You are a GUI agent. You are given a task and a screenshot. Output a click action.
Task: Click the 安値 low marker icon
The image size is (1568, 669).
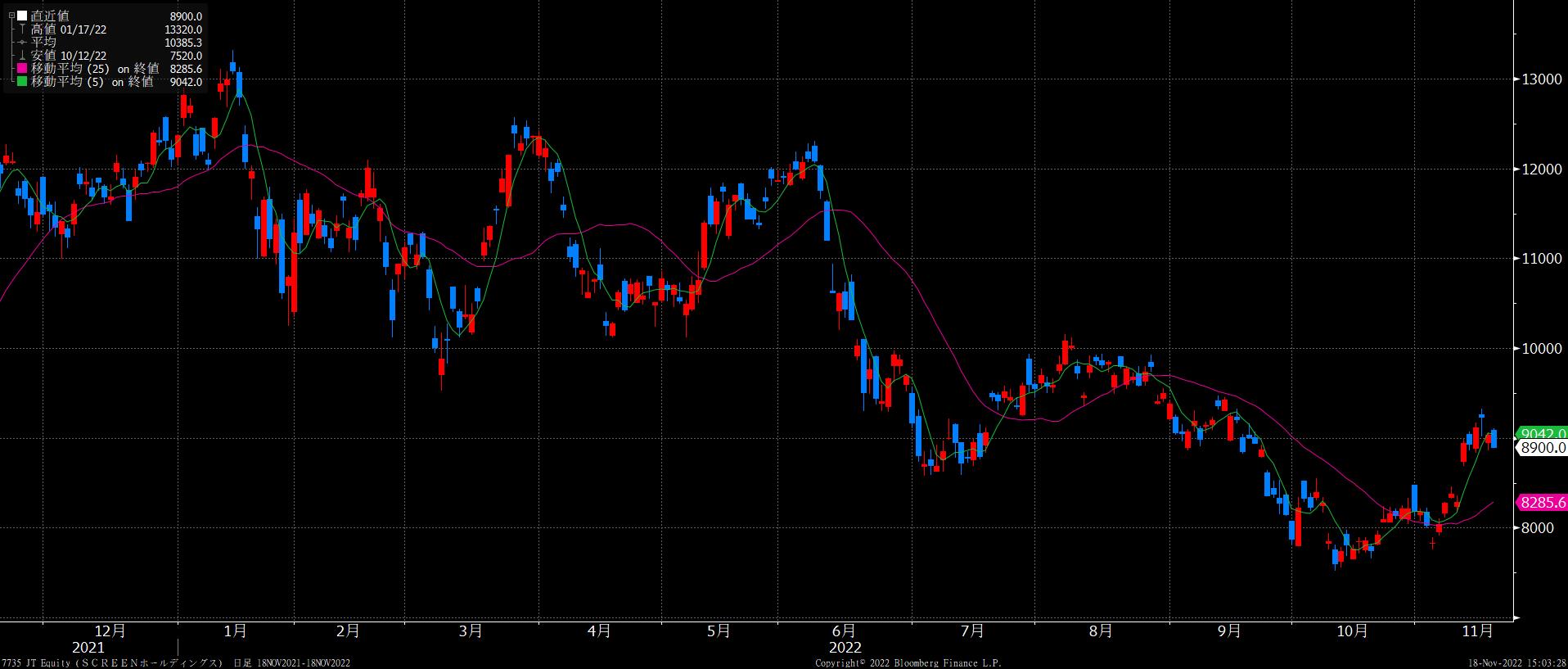[22, 56]
